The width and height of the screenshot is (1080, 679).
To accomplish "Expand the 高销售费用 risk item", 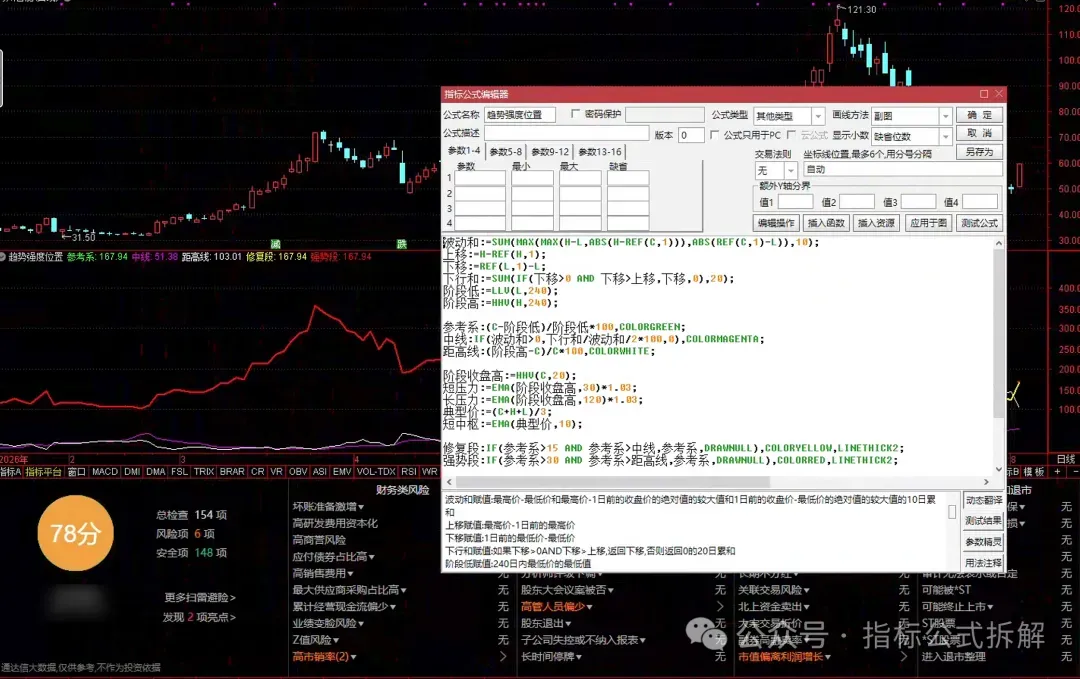I will [322, 573].
